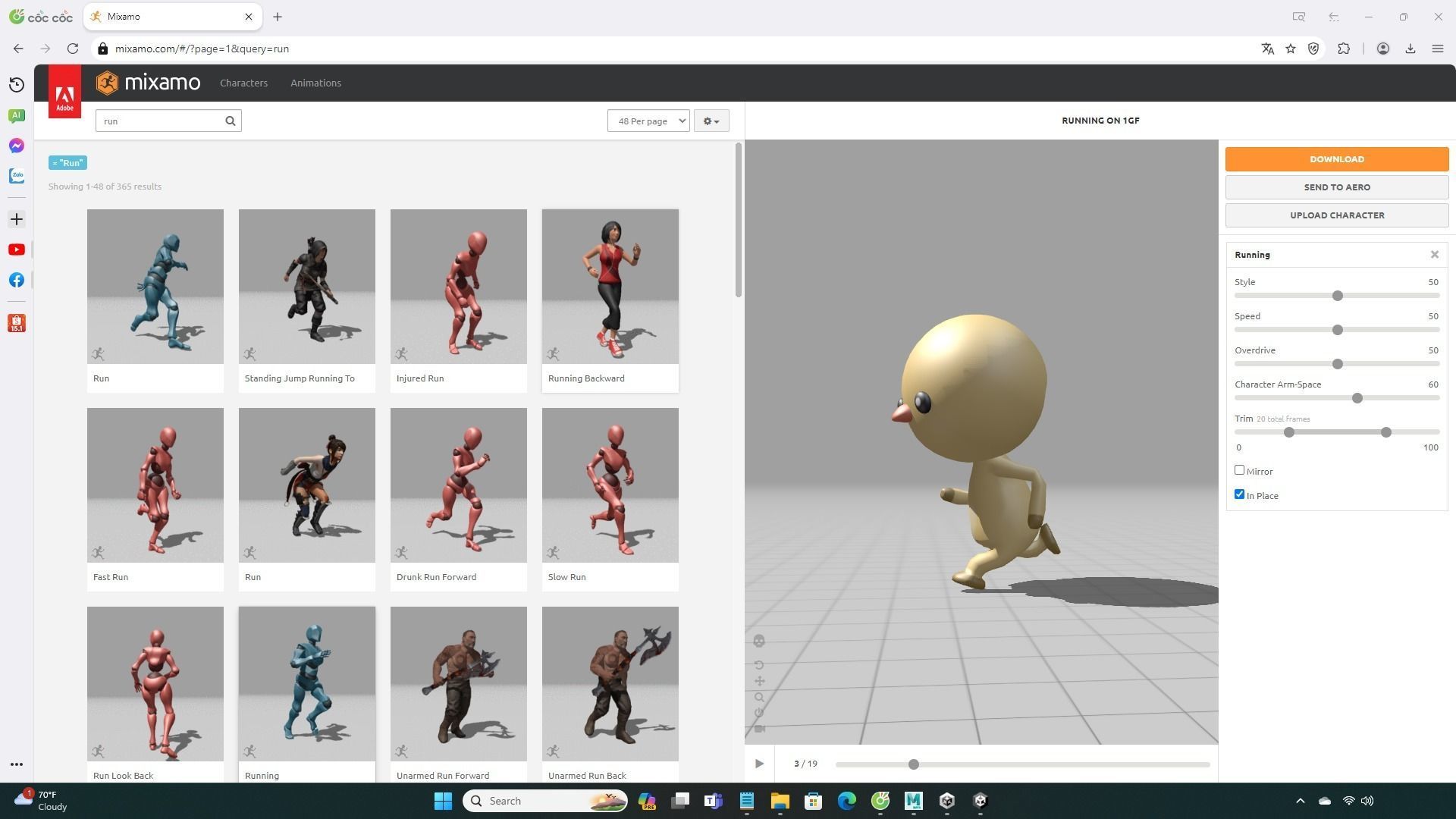This screenshot has width=1456, height=819.
Task: Open Zalo in browser sidebar
Action: coord(17,176)
